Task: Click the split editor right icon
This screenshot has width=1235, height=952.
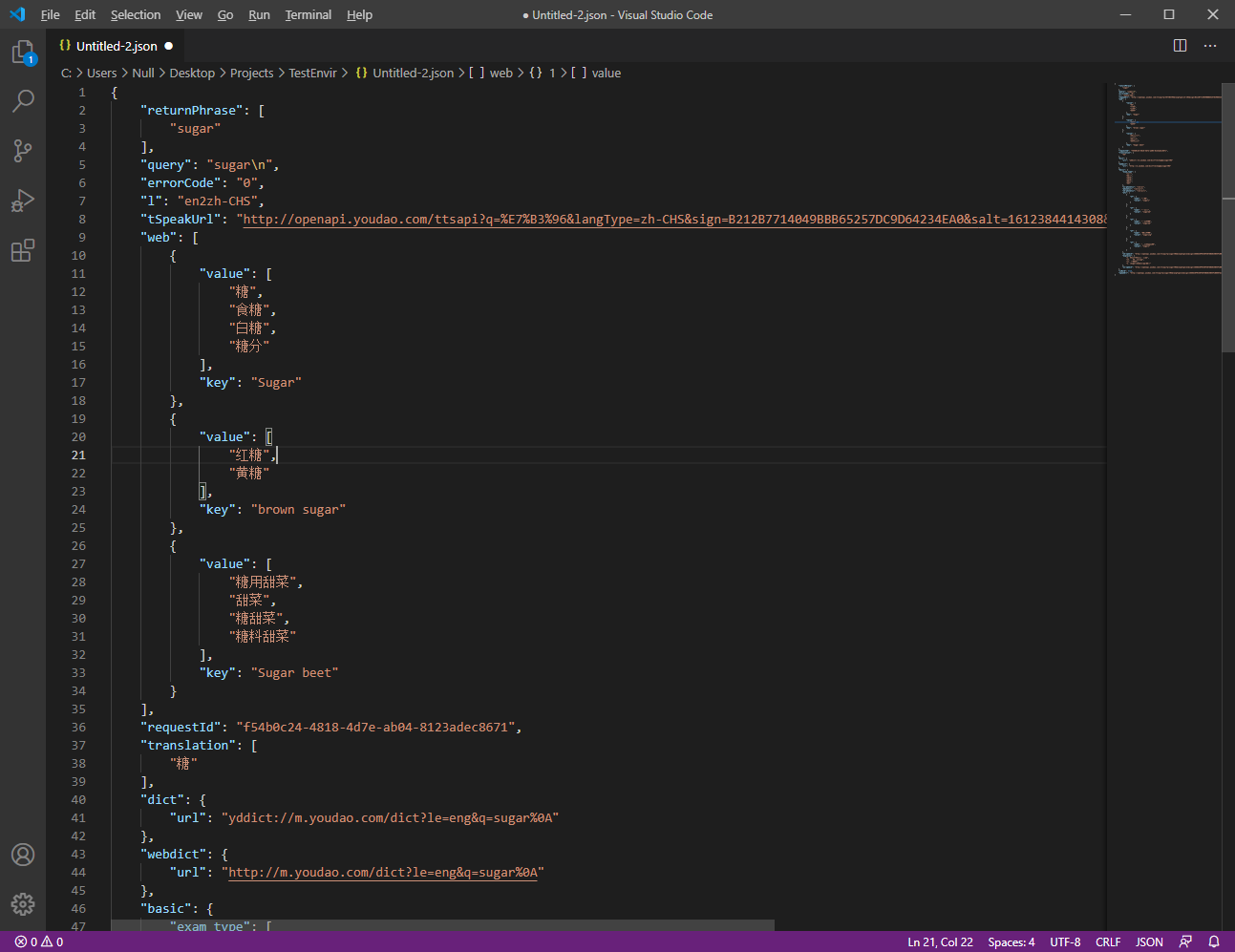Action: pyautogui.click(x=1180, y=46)
